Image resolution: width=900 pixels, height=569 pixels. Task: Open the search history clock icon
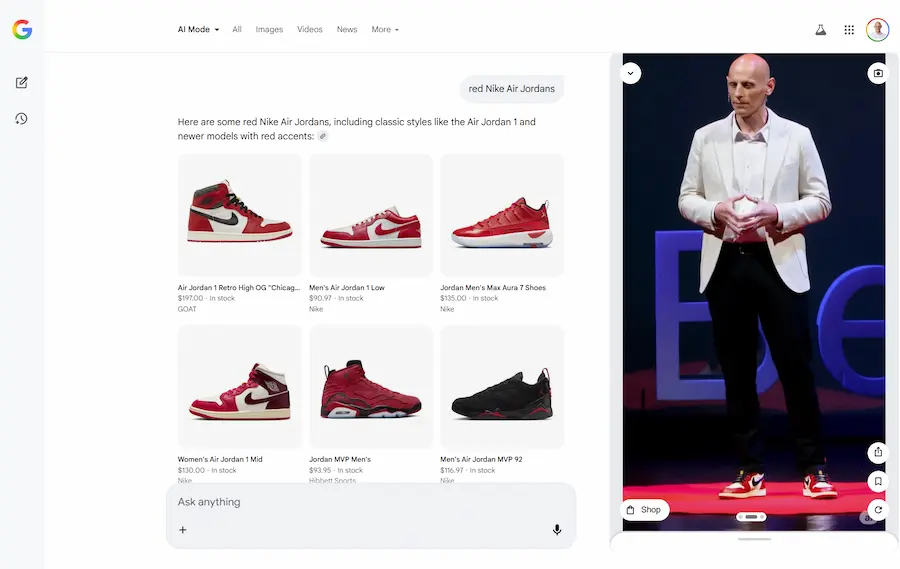22,119
